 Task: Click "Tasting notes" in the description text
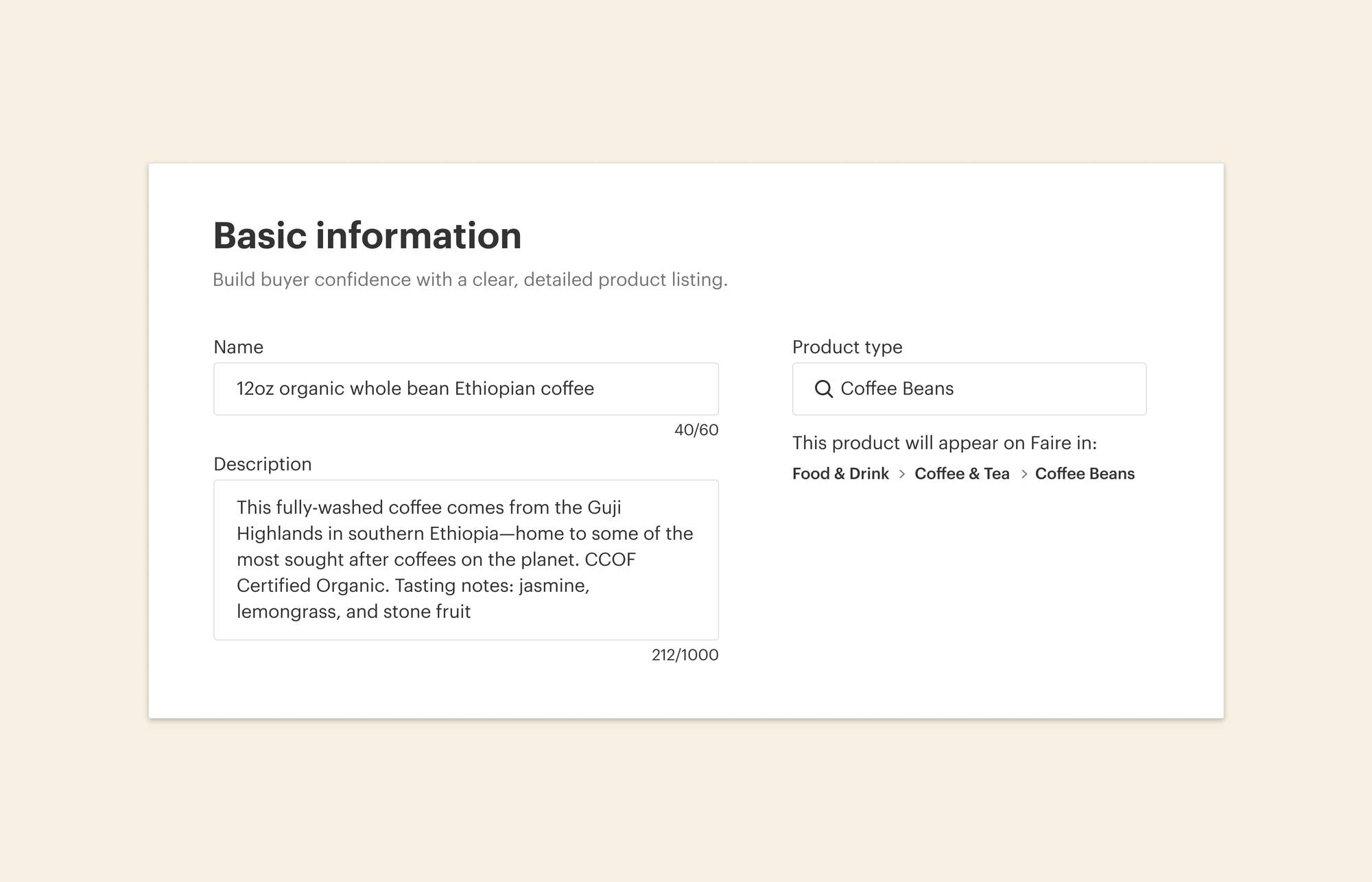coord(453,586)
